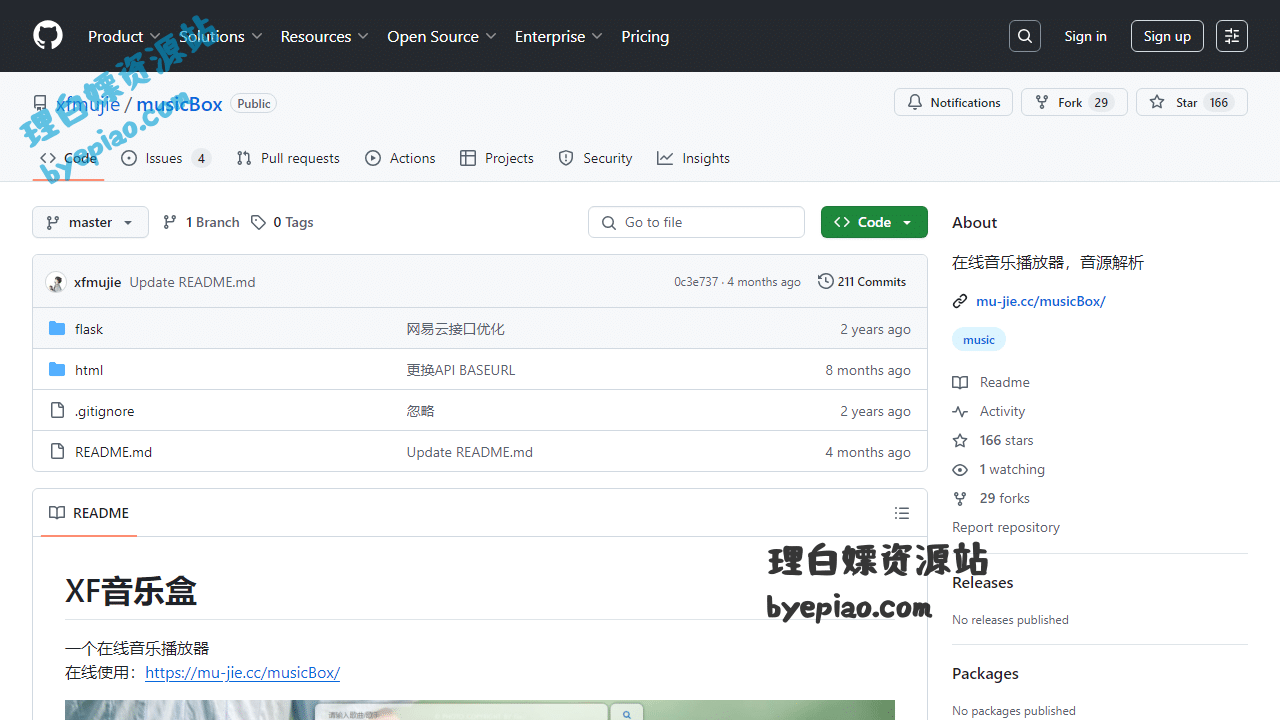Viewport: 1280px width, 720px height.
Task: Click the xfmujie author name in commit row
Action: (98, 282)
